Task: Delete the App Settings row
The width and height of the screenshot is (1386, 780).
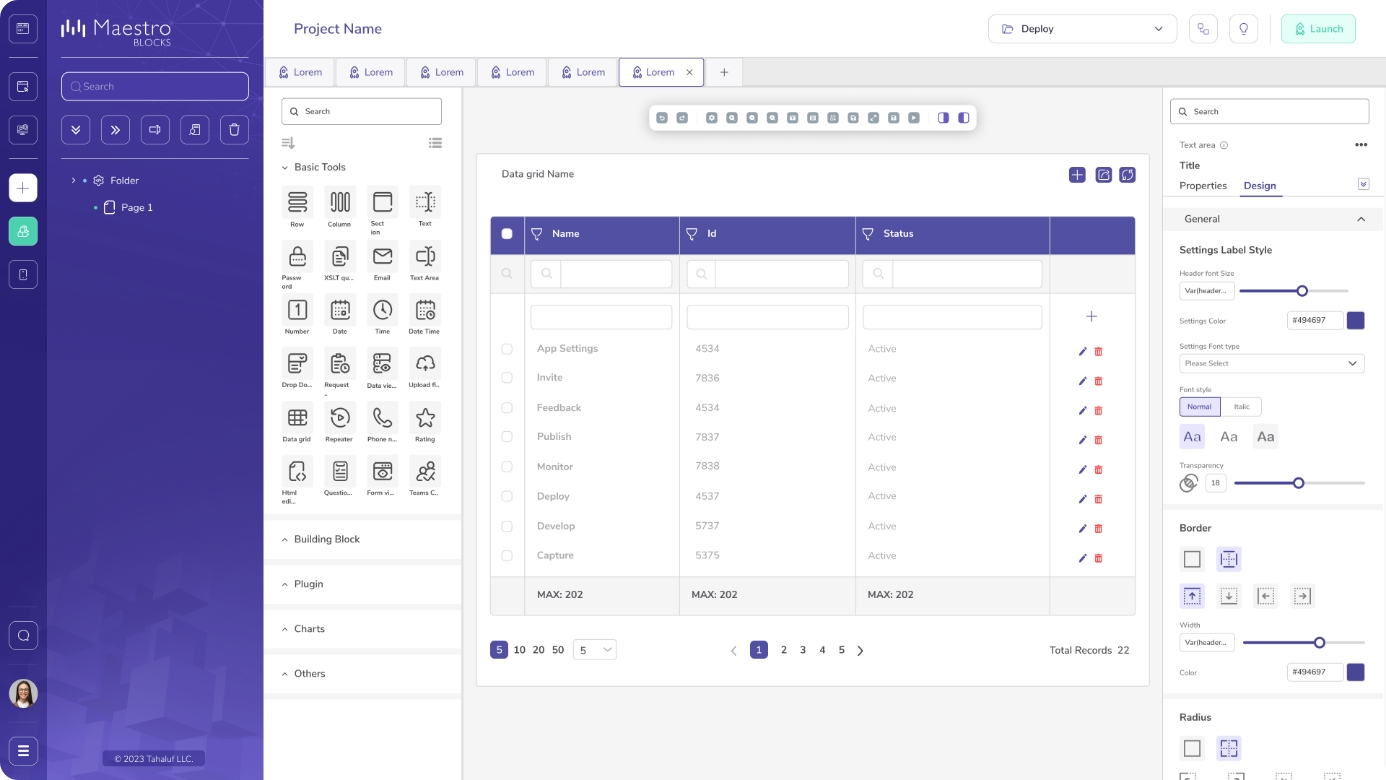Action: click(1098, 352)
